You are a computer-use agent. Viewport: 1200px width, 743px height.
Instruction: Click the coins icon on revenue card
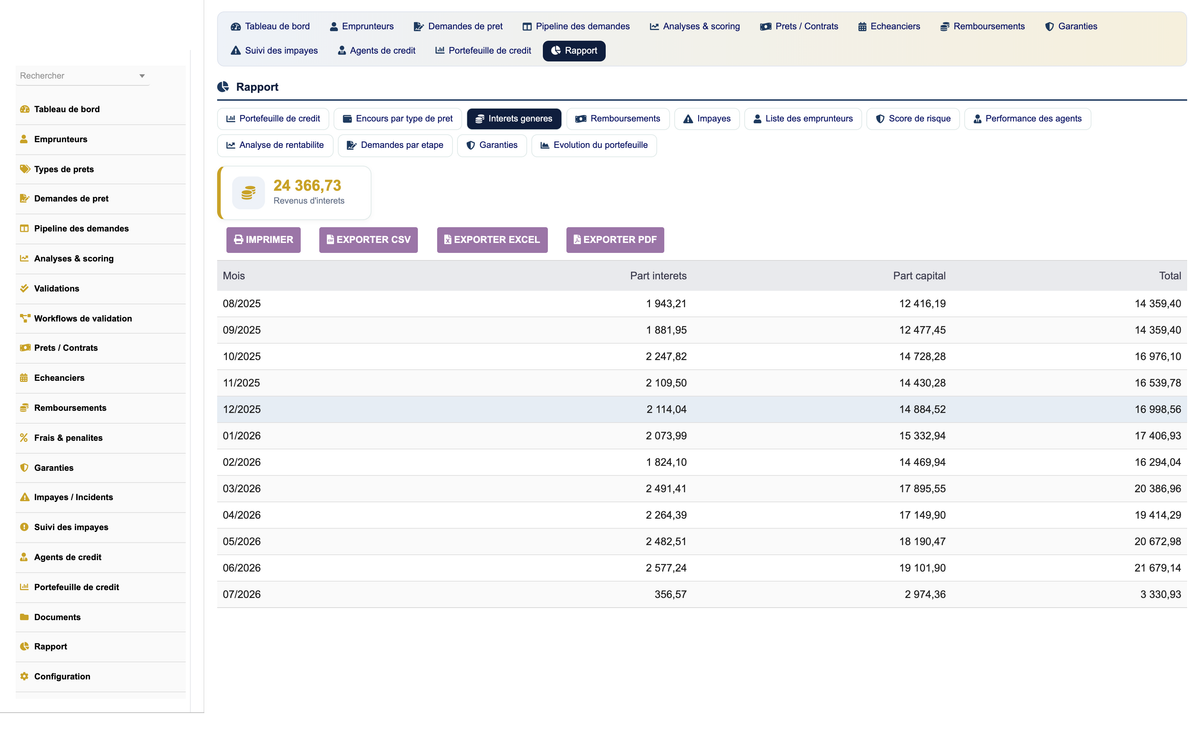[x=249, y=192]
